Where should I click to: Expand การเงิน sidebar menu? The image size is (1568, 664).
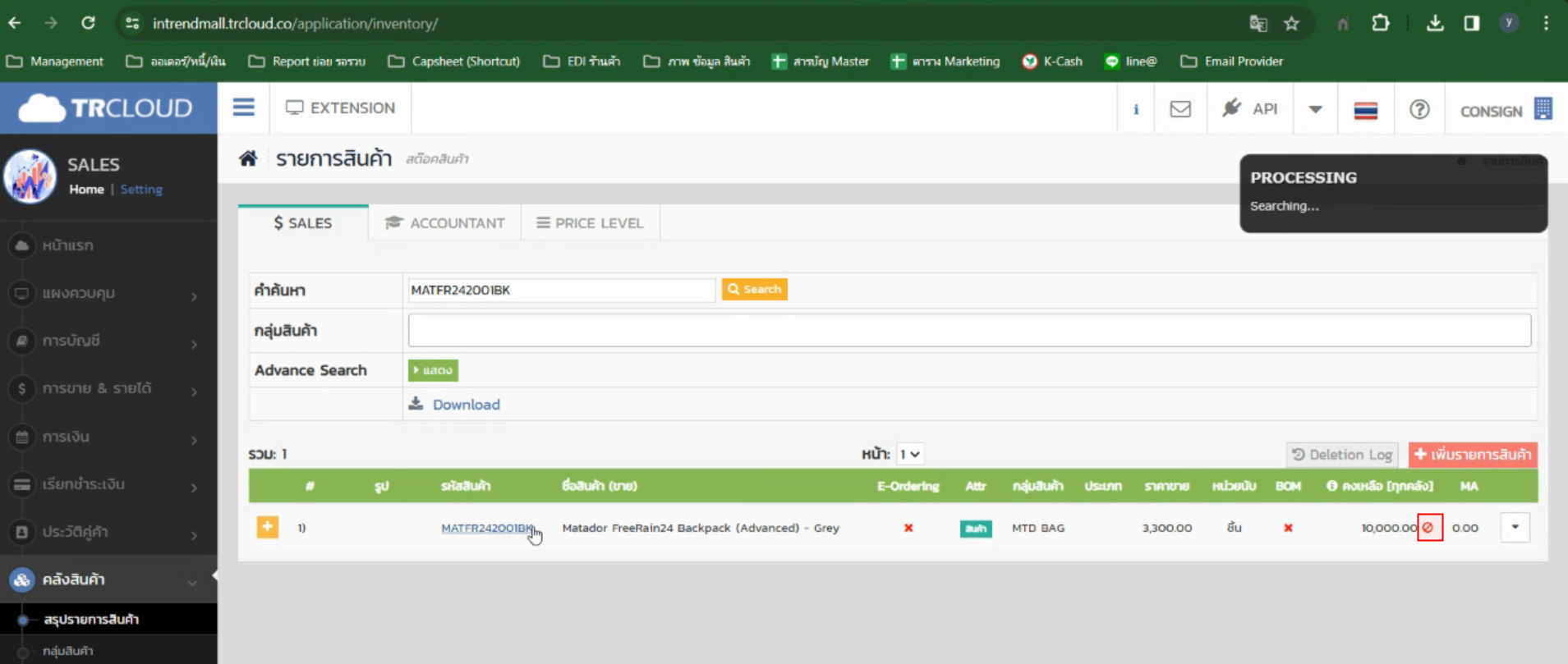pyautogui.click(x=108, y=437)
